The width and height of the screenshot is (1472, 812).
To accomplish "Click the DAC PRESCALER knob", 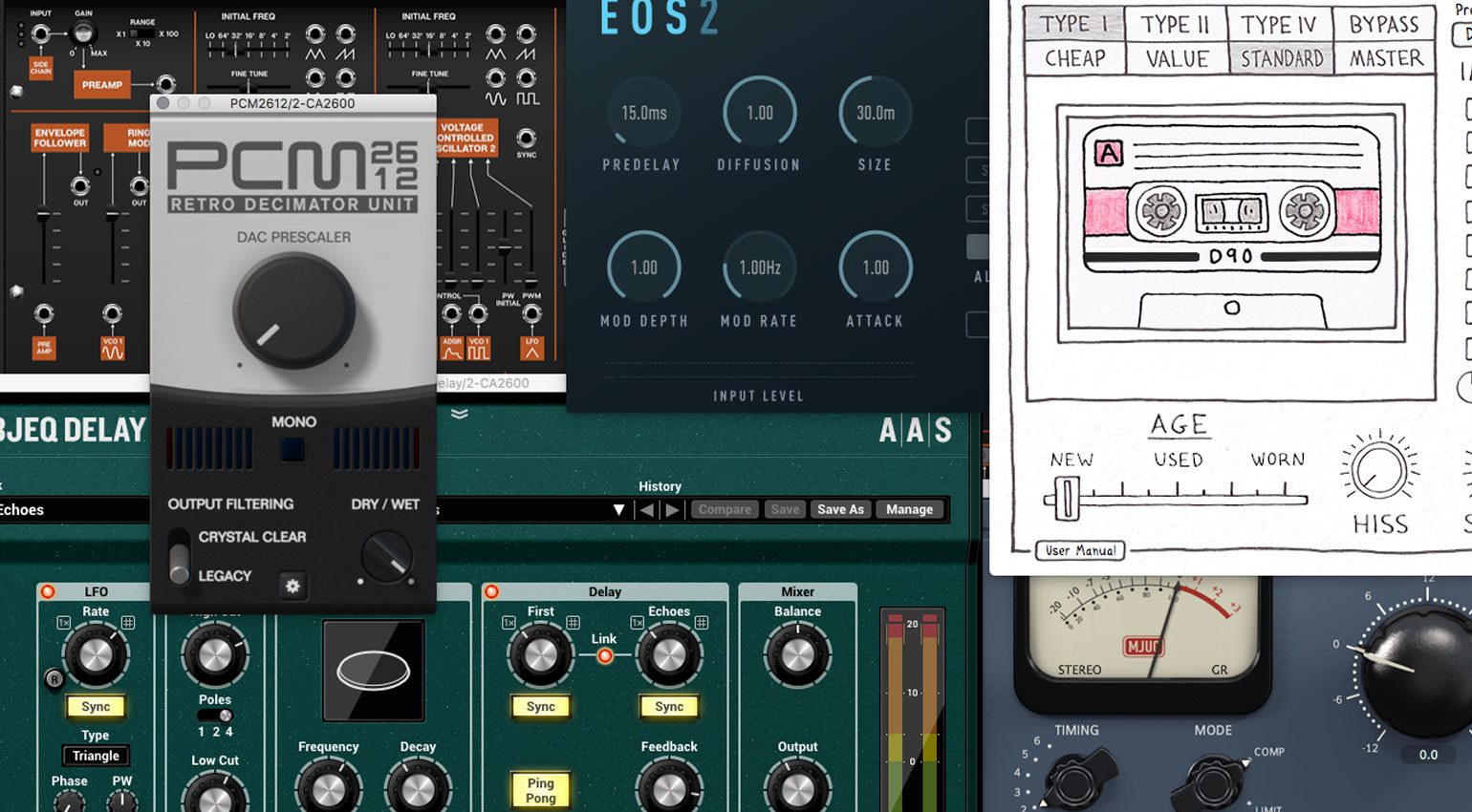I will [293, 310].
